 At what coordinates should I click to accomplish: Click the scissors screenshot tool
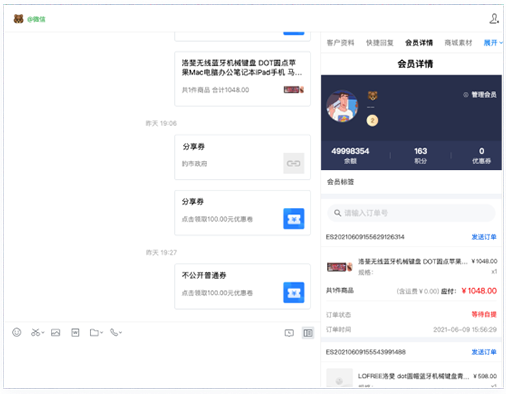tap(35, 332)
